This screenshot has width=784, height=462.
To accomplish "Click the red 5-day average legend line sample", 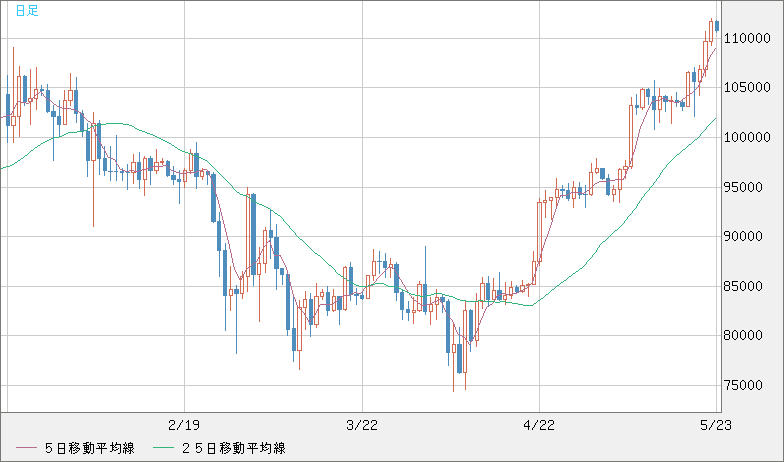I will point(26,448).
